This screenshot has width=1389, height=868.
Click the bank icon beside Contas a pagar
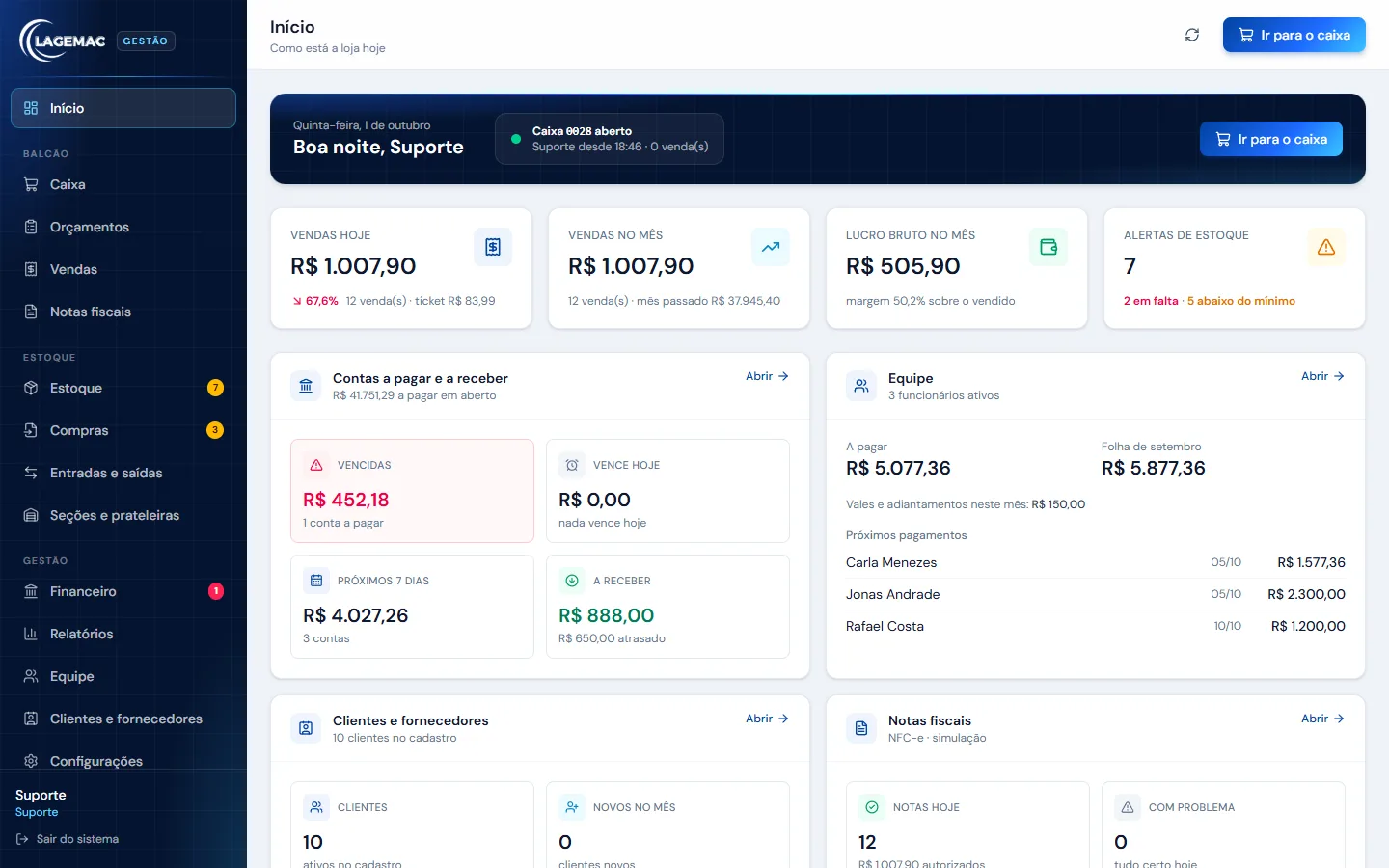click(306, 386)
